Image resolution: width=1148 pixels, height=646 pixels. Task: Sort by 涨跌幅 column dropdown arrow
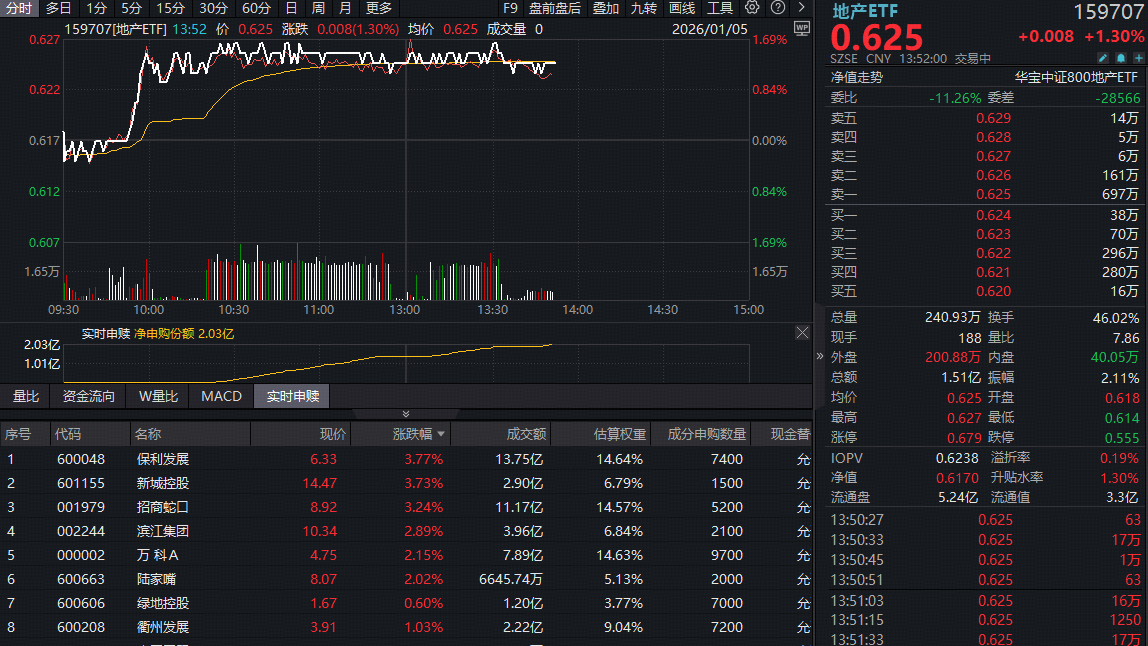[x=442, y=435]
